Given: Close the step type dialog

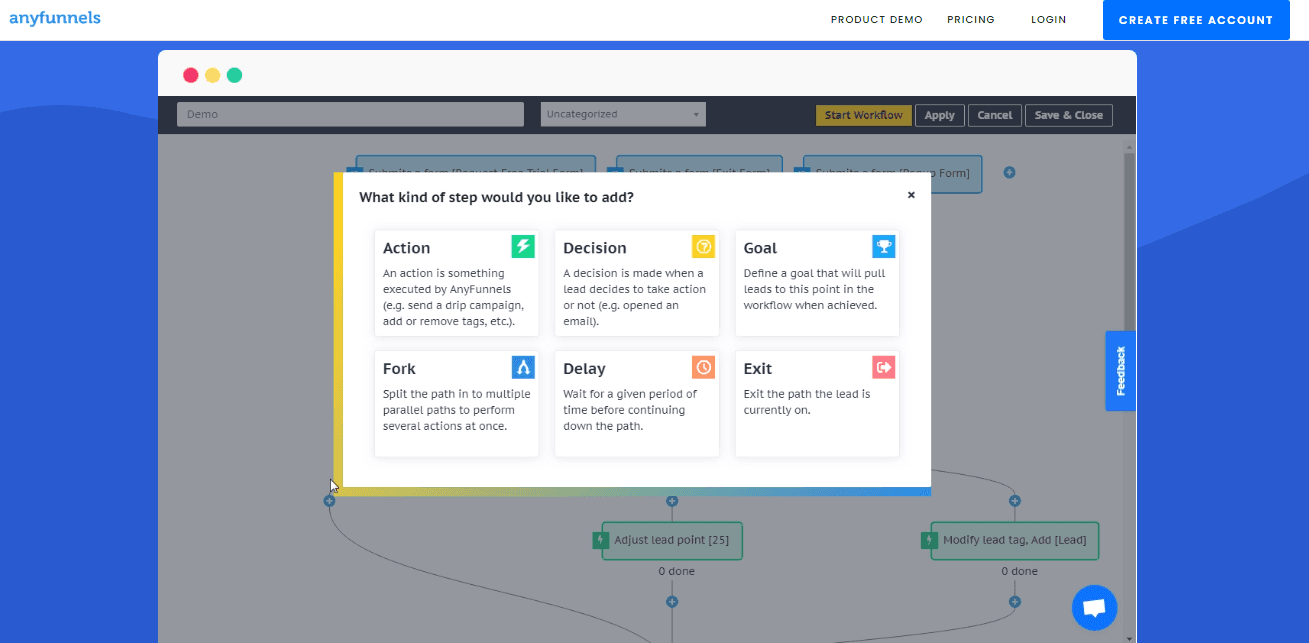Looking at the screenshot, I should pos(911,195).
